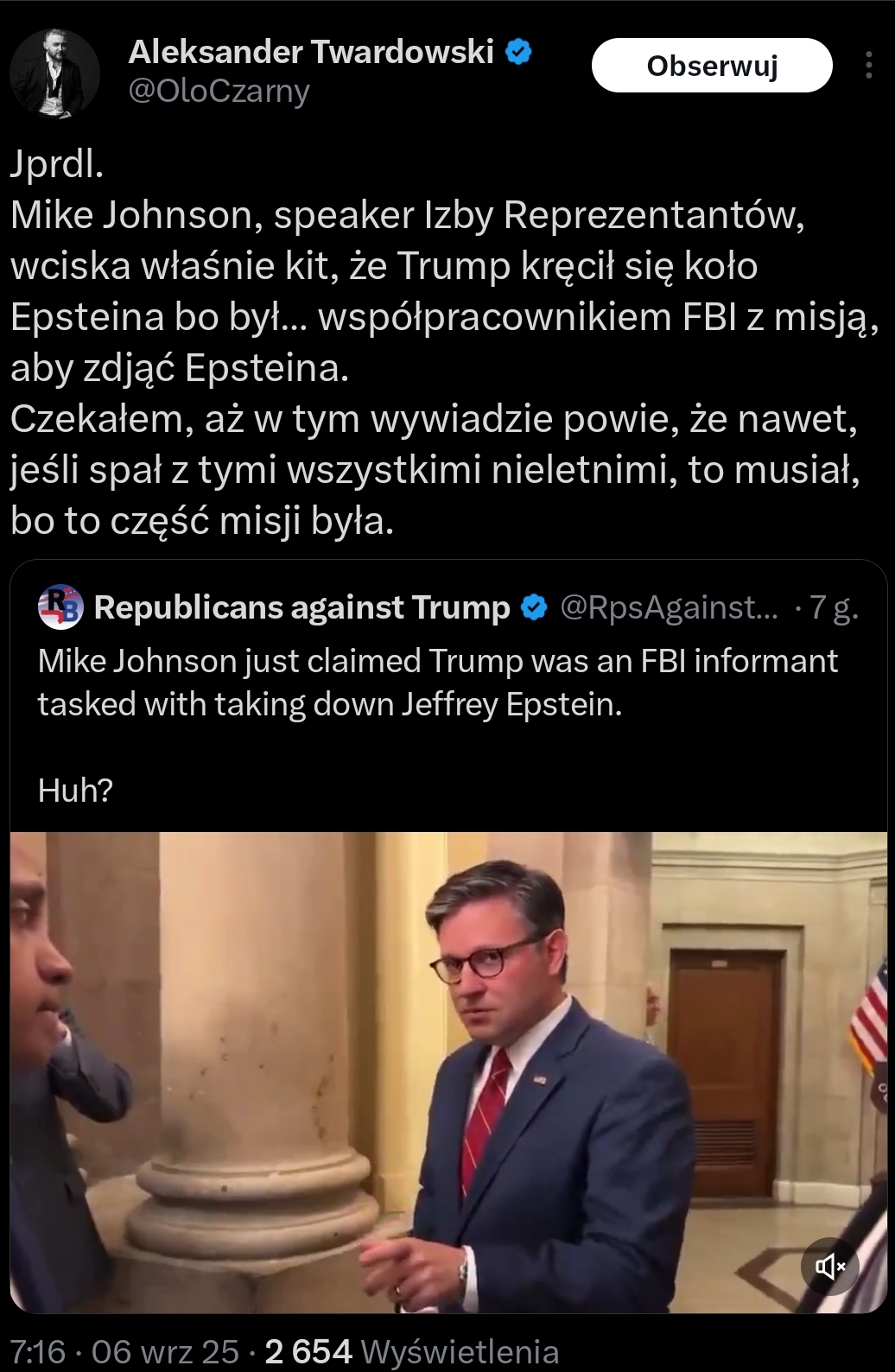Click the 7 g. timestamp on quoted tweet
The height and width of the screenshot is (1372, 895).
click(834, 607)
